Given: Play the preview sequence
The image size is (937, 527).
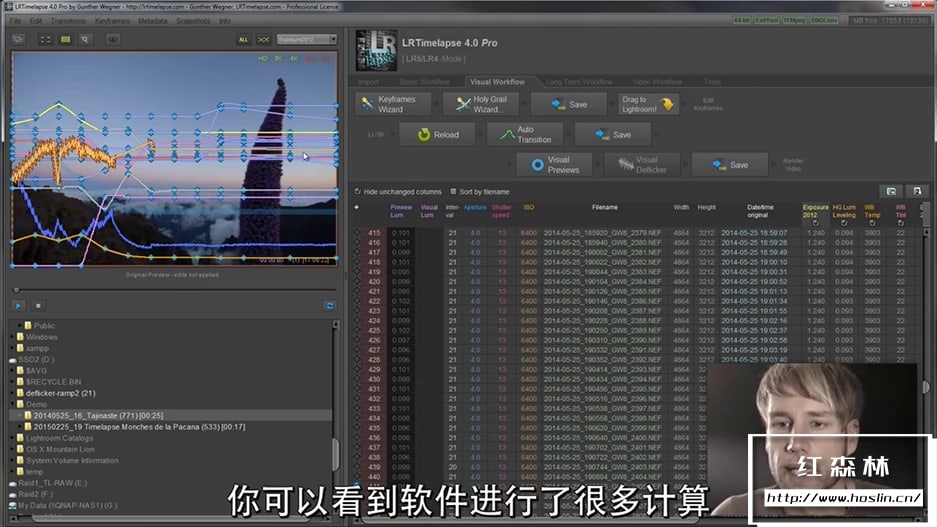Looking at the screenshot, I should click(x=18, y=305).
